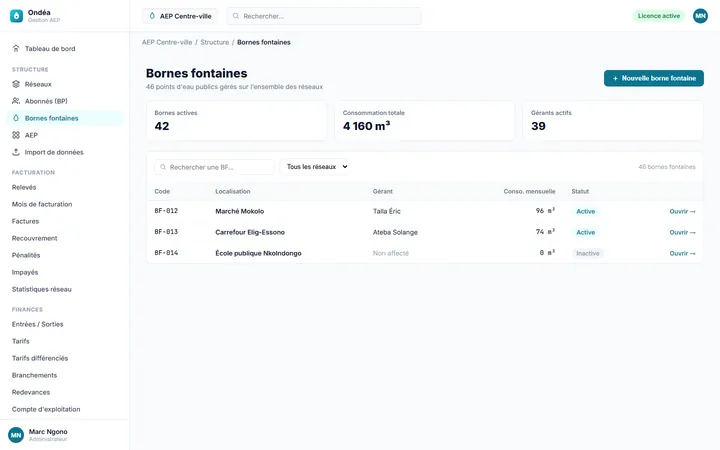Click the Réseaux layers icon
The height and width of the screenshot is (450, 720).
click(x=16, y=84)
